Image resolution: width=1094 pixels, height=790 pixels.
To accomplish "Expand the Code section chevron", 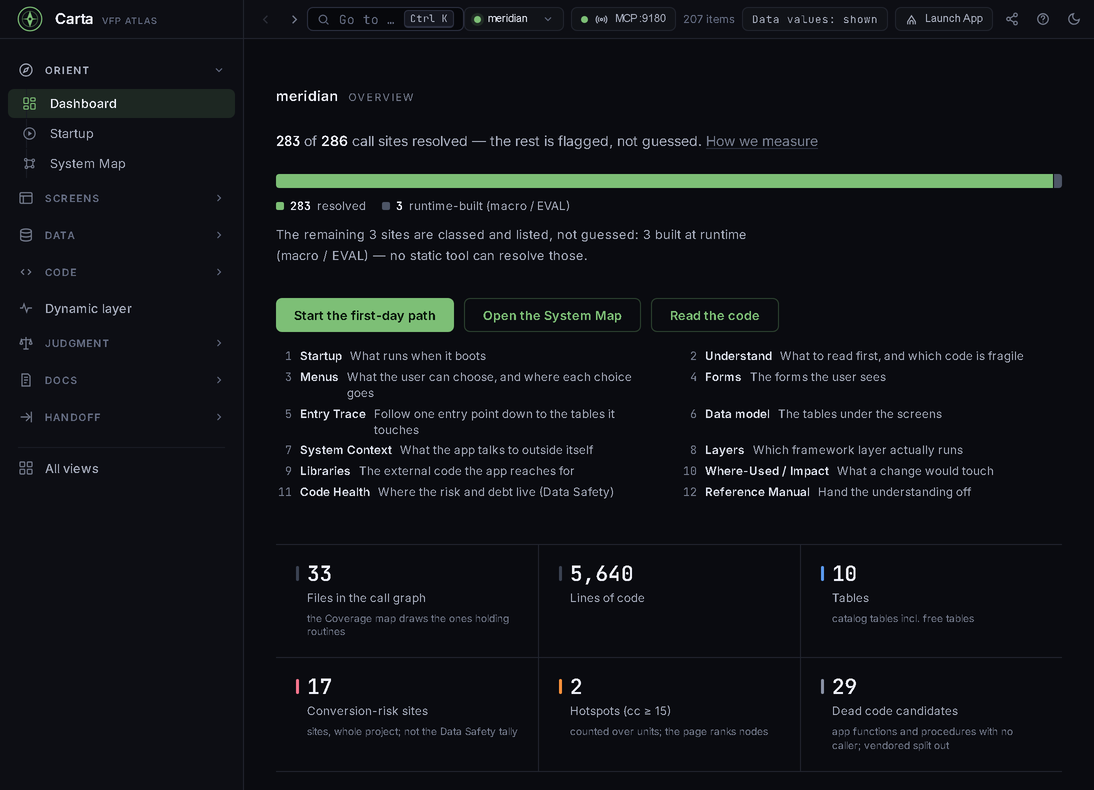I will tap(219, 272).
